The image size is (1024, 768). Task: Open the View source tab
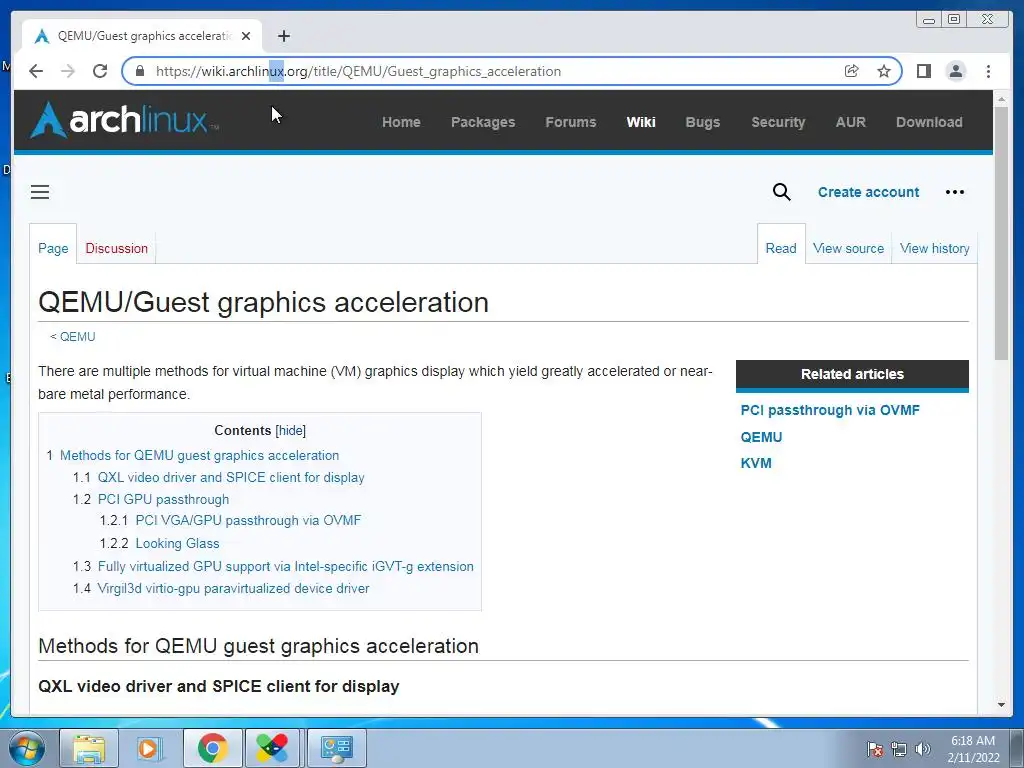point(848,248)
